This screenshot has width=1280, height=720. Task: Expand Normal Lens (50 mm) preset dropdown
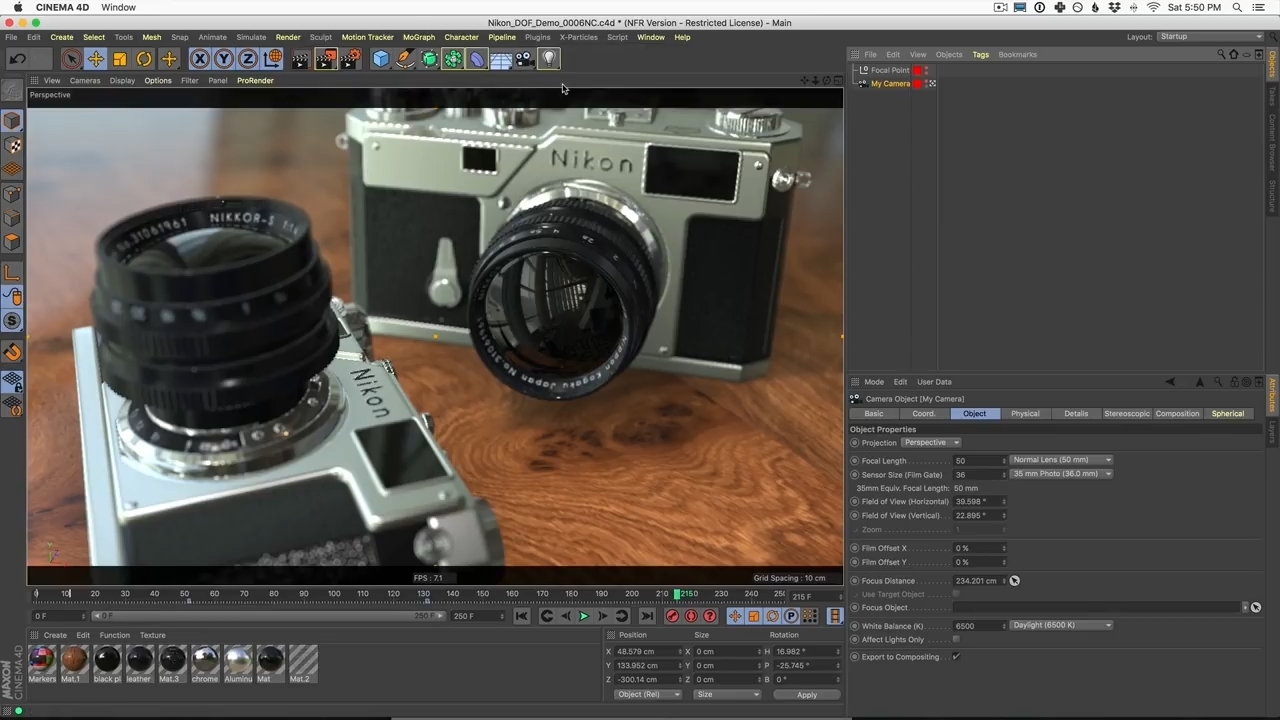click(x=1061, y=460)
